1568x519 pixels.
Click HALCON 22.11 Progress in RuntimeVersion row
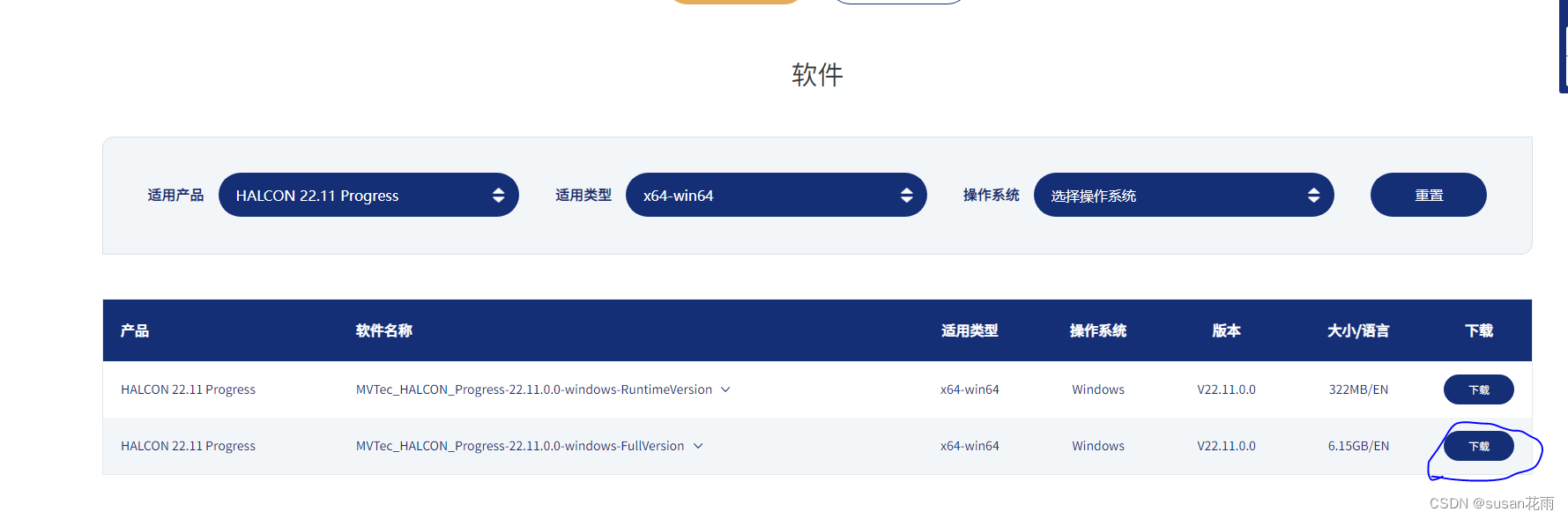click(x=188, y=389)
